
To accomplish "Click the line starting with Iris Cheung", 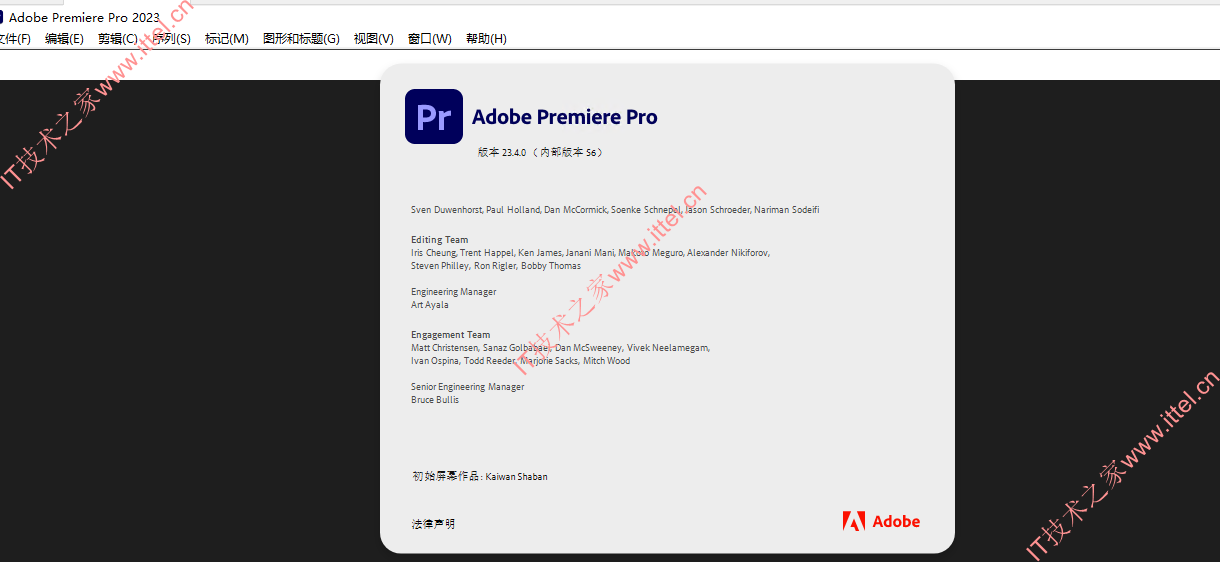I will coord(590,253).
